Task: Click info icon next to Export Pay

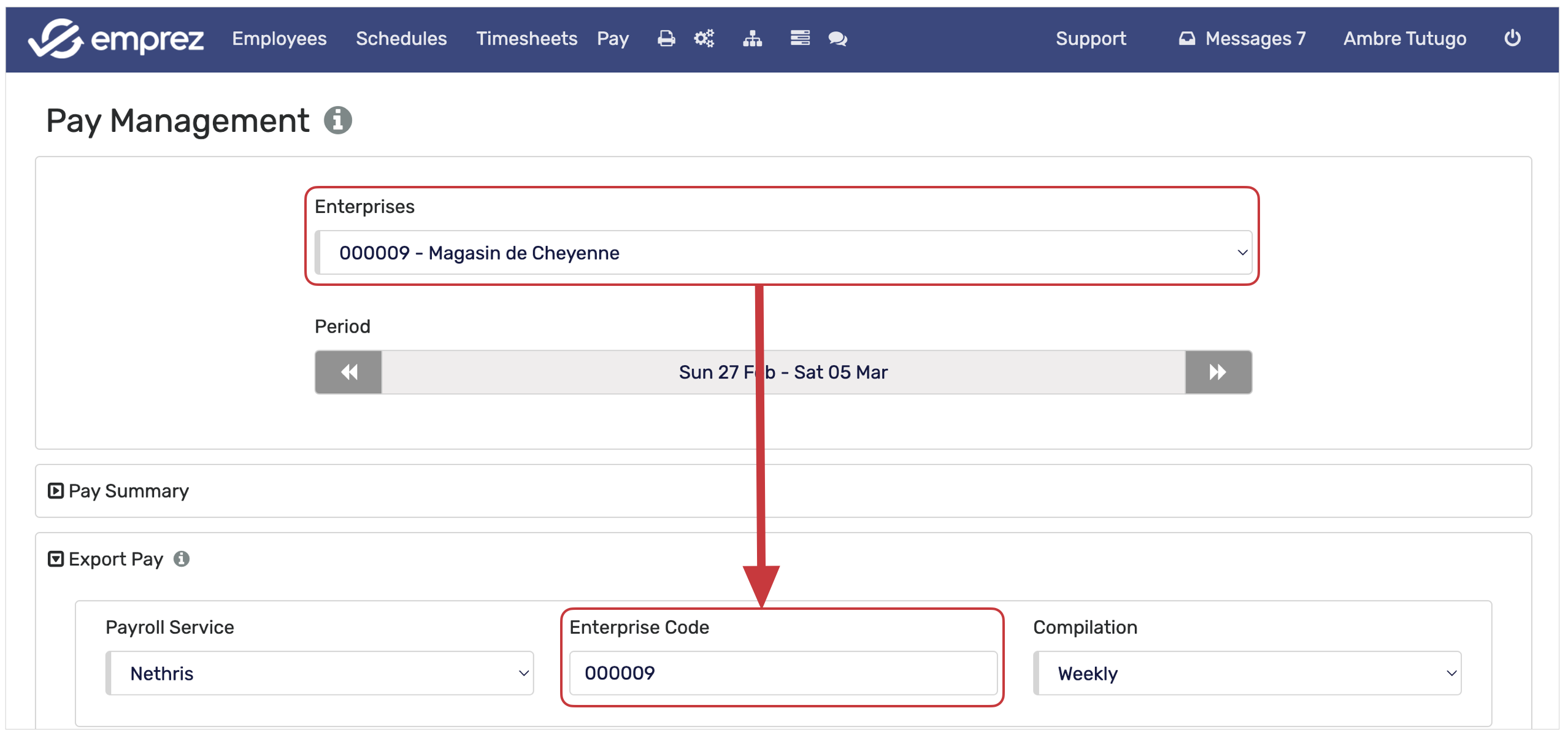Action: coord(181,558)
